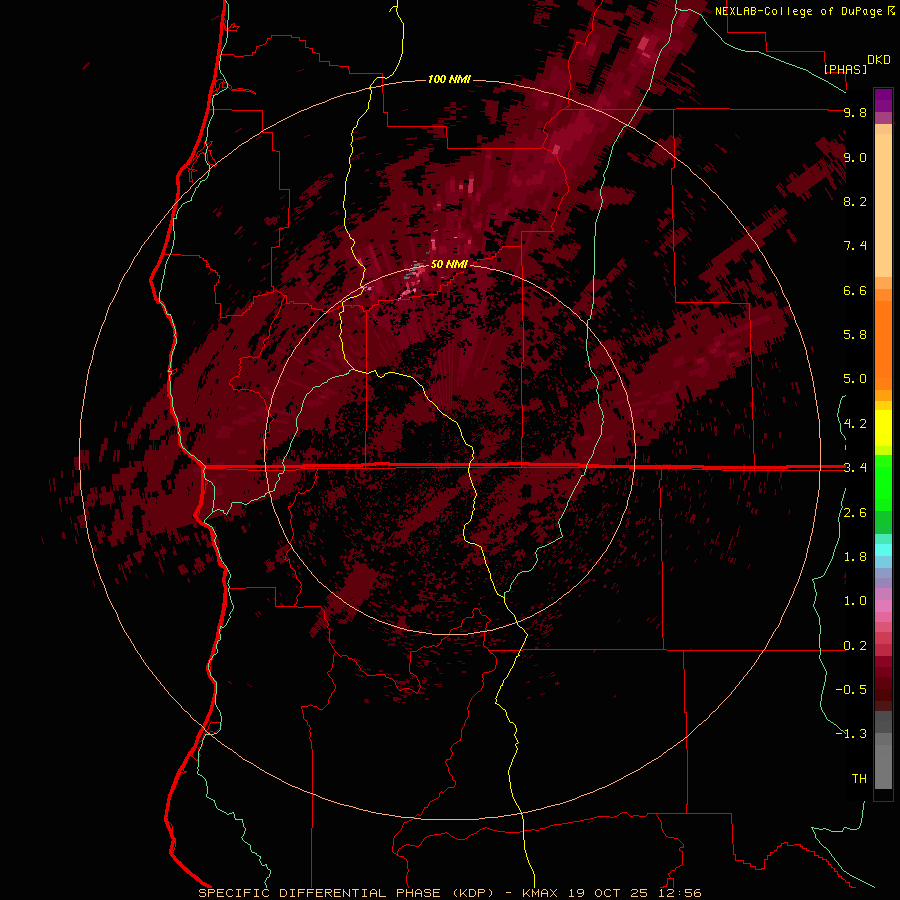Select the yellow segment of color bar
Screen dimensions: 900x900
tap(883, 428)
